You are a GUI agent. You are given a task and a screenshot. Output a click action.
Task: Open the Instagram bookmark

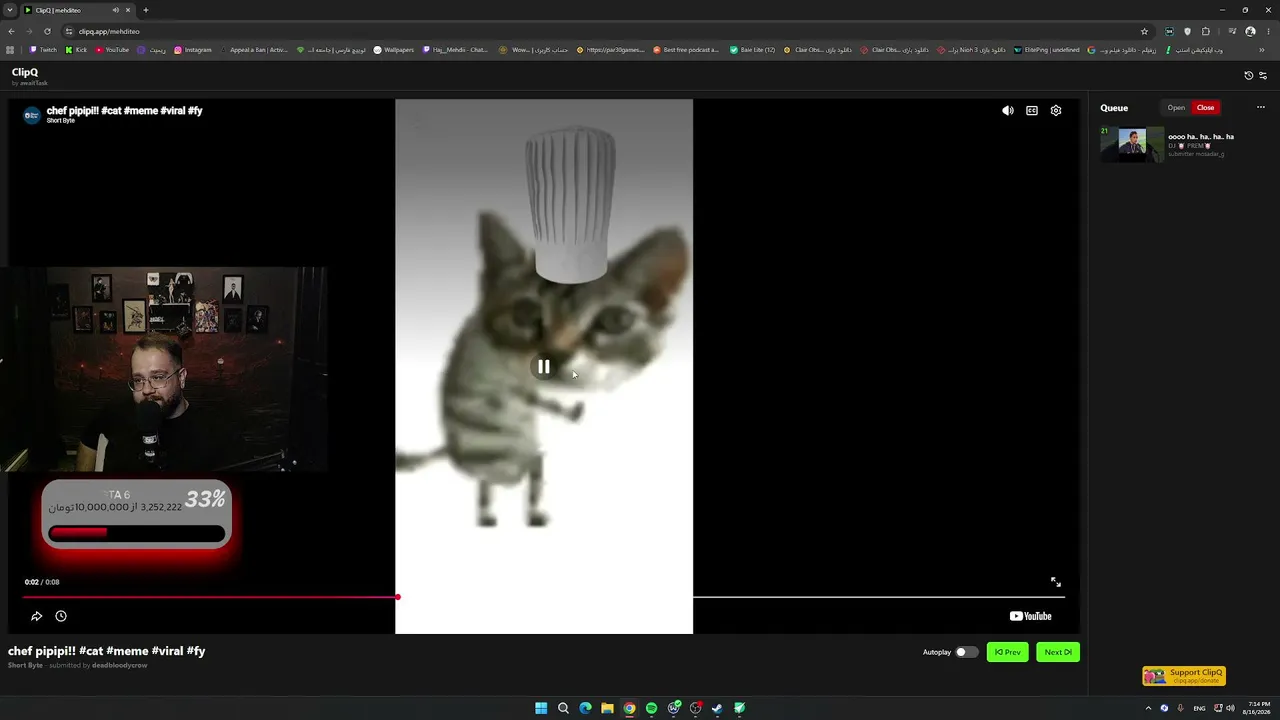(193, 50)
